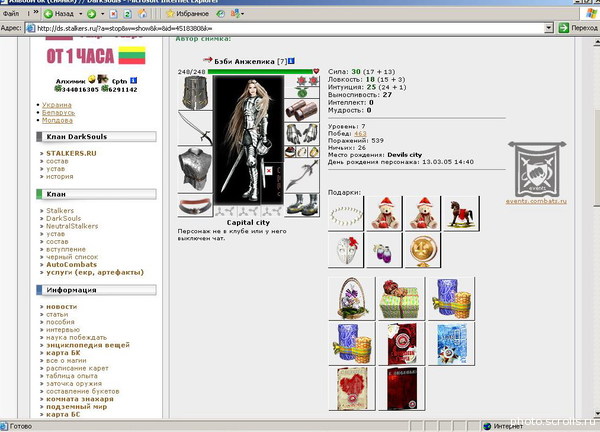The height and width of the screenshot is (432, 600).
Task: Click the green Forward arrow icon
Action: point(91,14)
